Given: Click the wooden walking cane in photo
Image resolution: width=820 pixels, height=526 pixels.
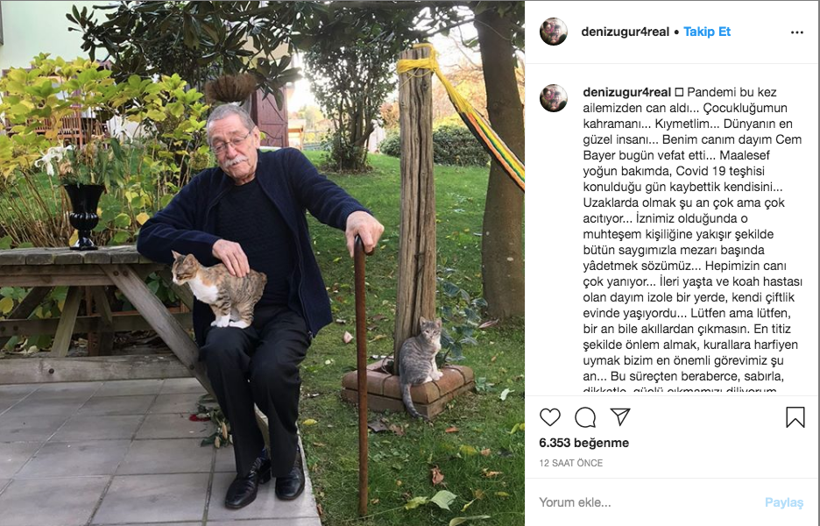Looking at the screenshot, I should click(x=361, y=374).
